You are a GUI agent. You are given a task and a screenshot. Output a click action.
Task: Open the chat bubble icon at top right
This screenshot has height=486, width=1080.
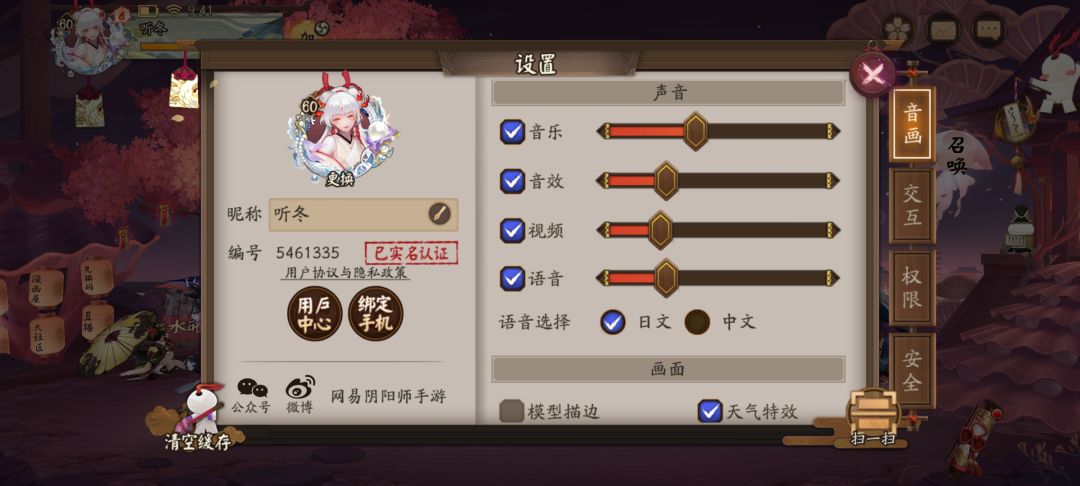tap(988, 30)
